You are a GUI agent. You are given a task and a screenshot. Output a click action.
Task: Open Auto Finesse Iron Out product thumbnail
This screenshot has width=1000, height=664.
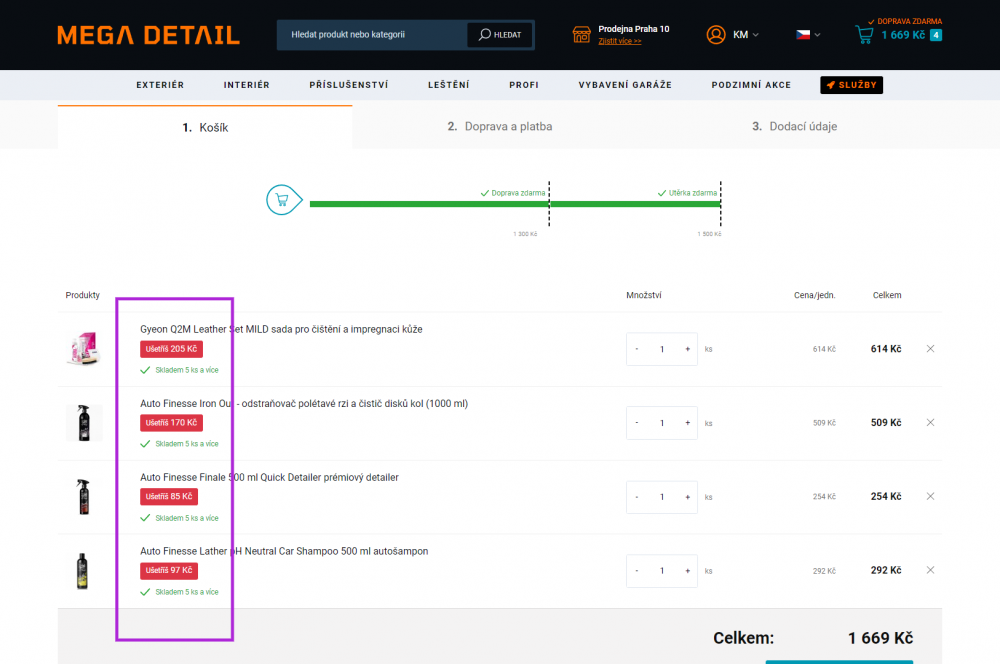pos(84,422)
